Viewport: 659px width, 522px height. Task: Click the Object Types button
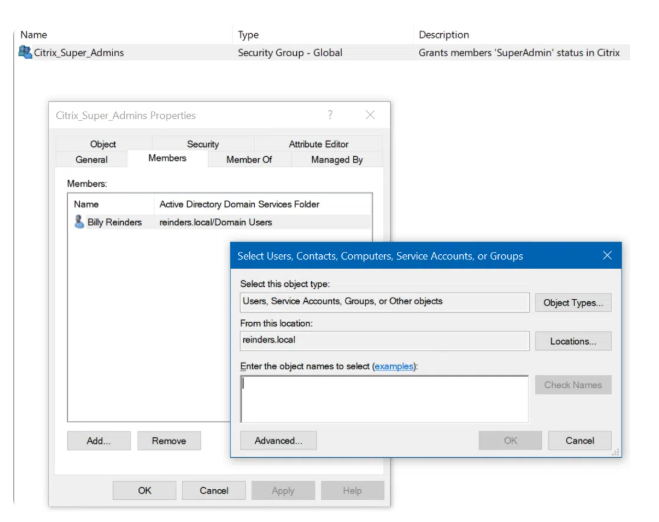(x=572, y=303)
